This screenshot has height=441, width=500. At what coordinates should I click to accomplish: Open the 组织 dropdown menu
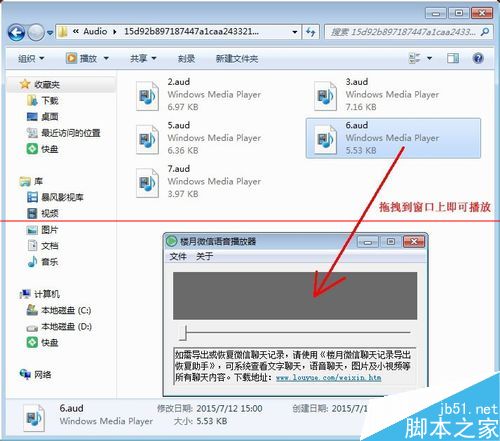pyautogui.click(x=31, y=59)
